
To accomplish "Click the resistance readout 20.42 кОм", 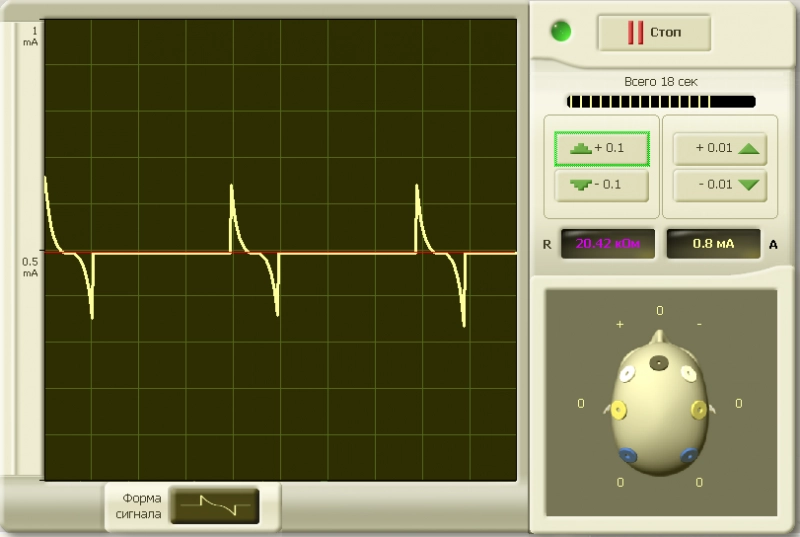I will click(x=607, y=243).
